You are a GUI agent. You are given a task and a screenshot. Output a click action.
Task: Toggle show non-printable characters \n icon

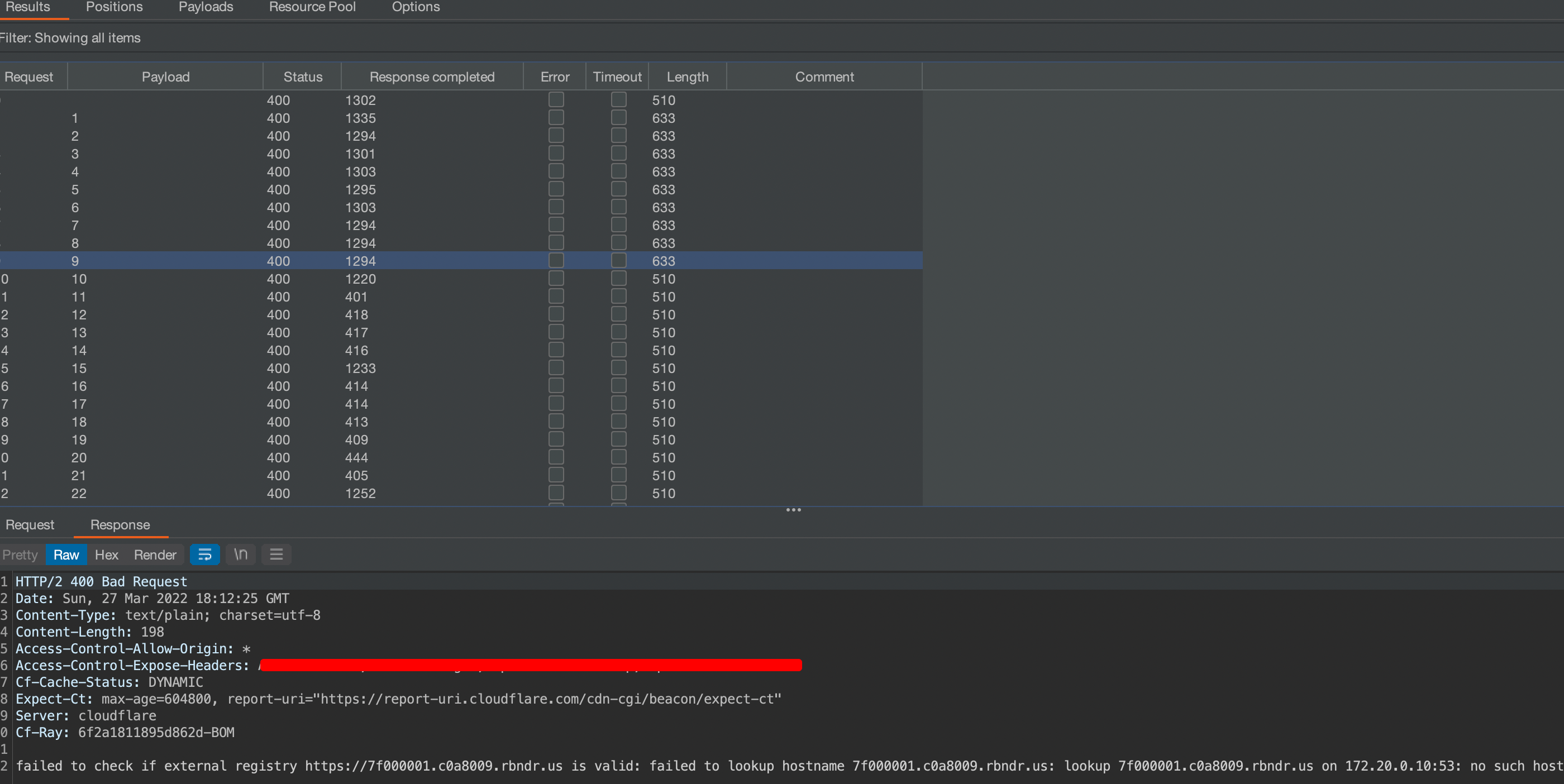(240, 554)
